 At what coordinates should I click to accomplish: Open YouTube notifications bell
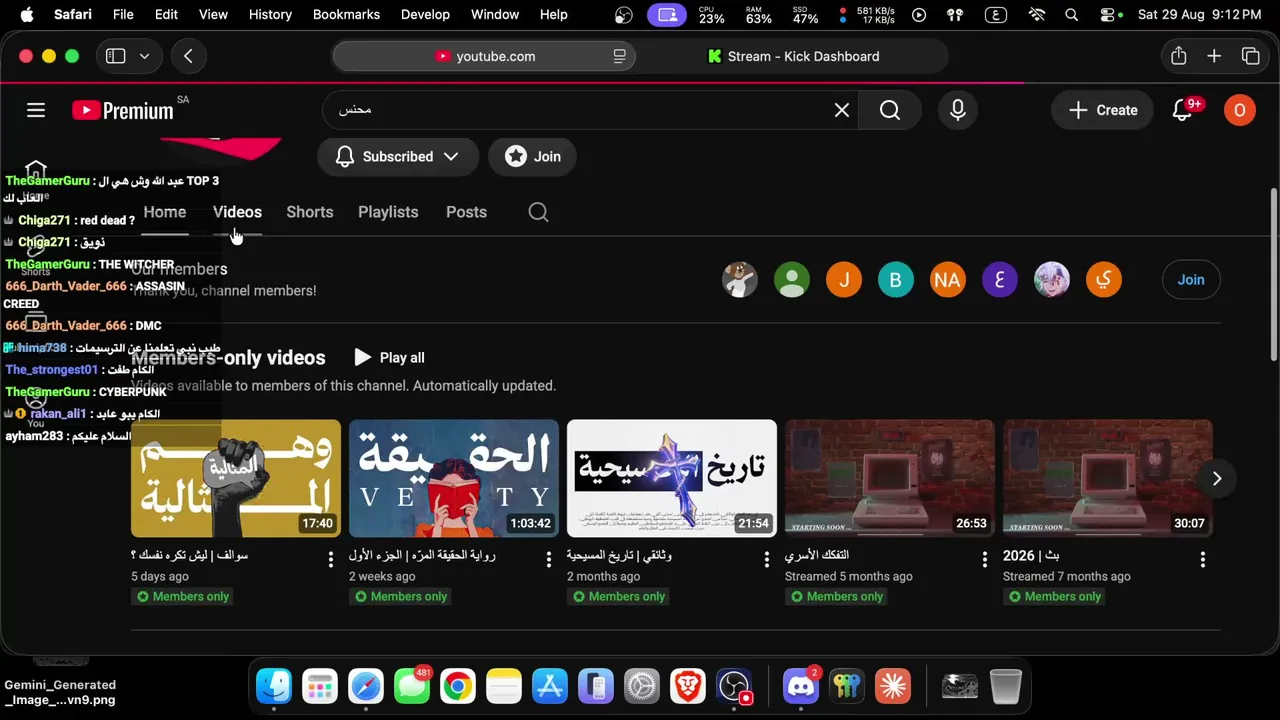1183,110
